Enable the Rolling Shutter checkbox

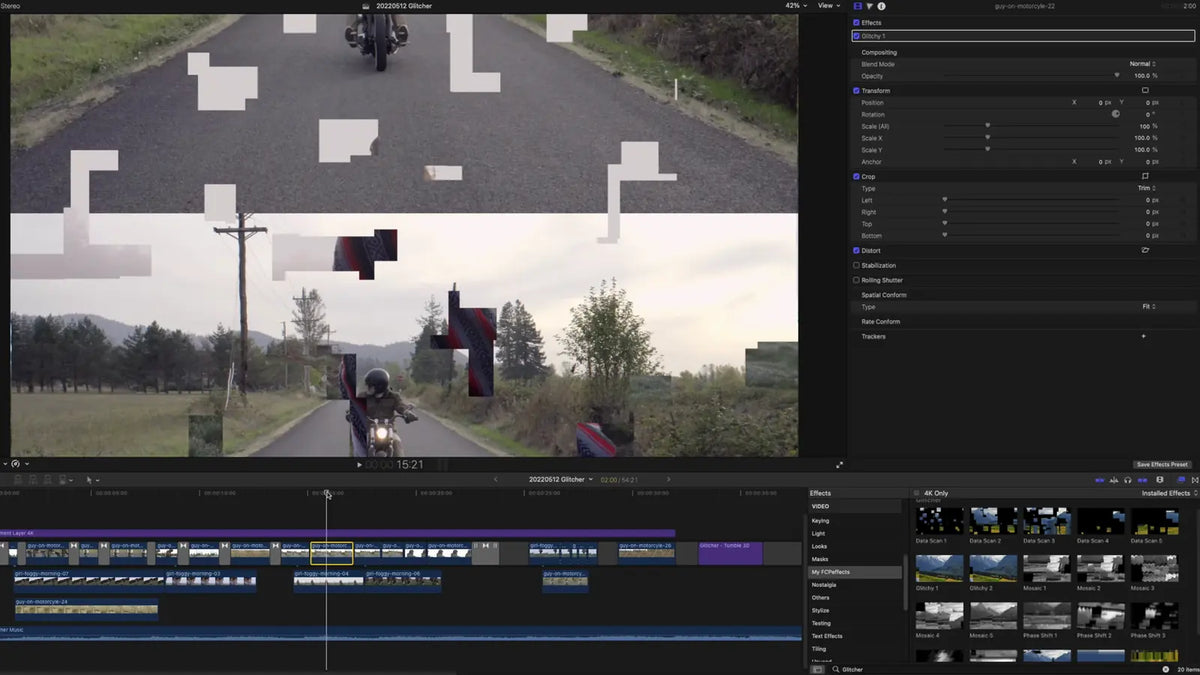(856, 280)
